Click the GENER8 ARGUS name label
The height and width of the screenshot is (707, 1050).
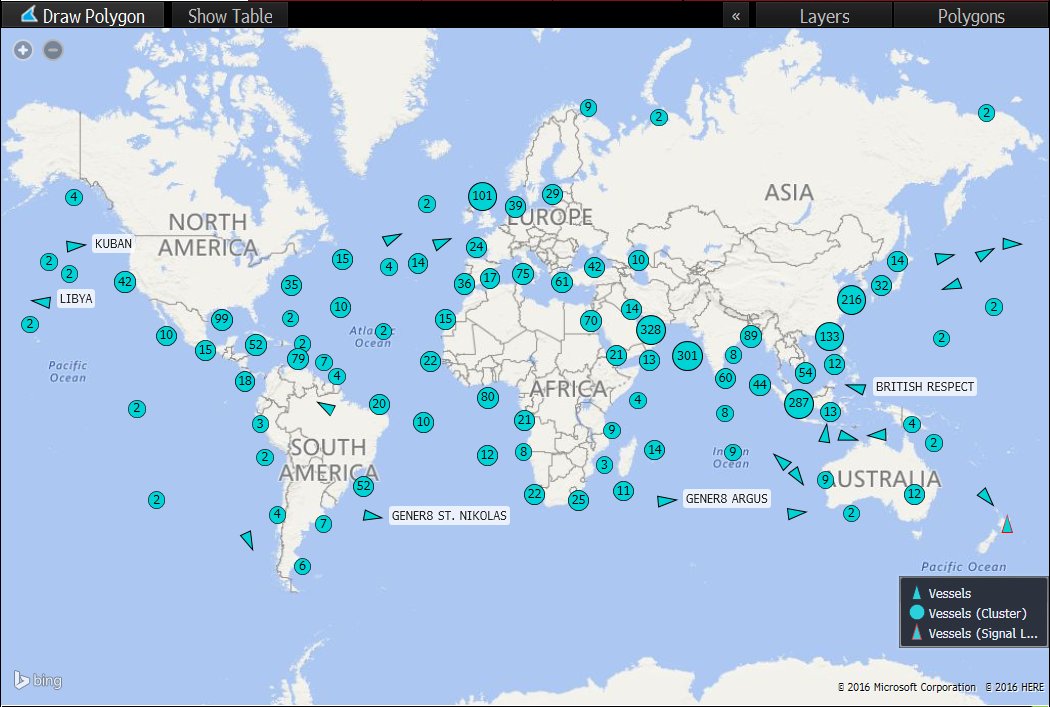727,499
